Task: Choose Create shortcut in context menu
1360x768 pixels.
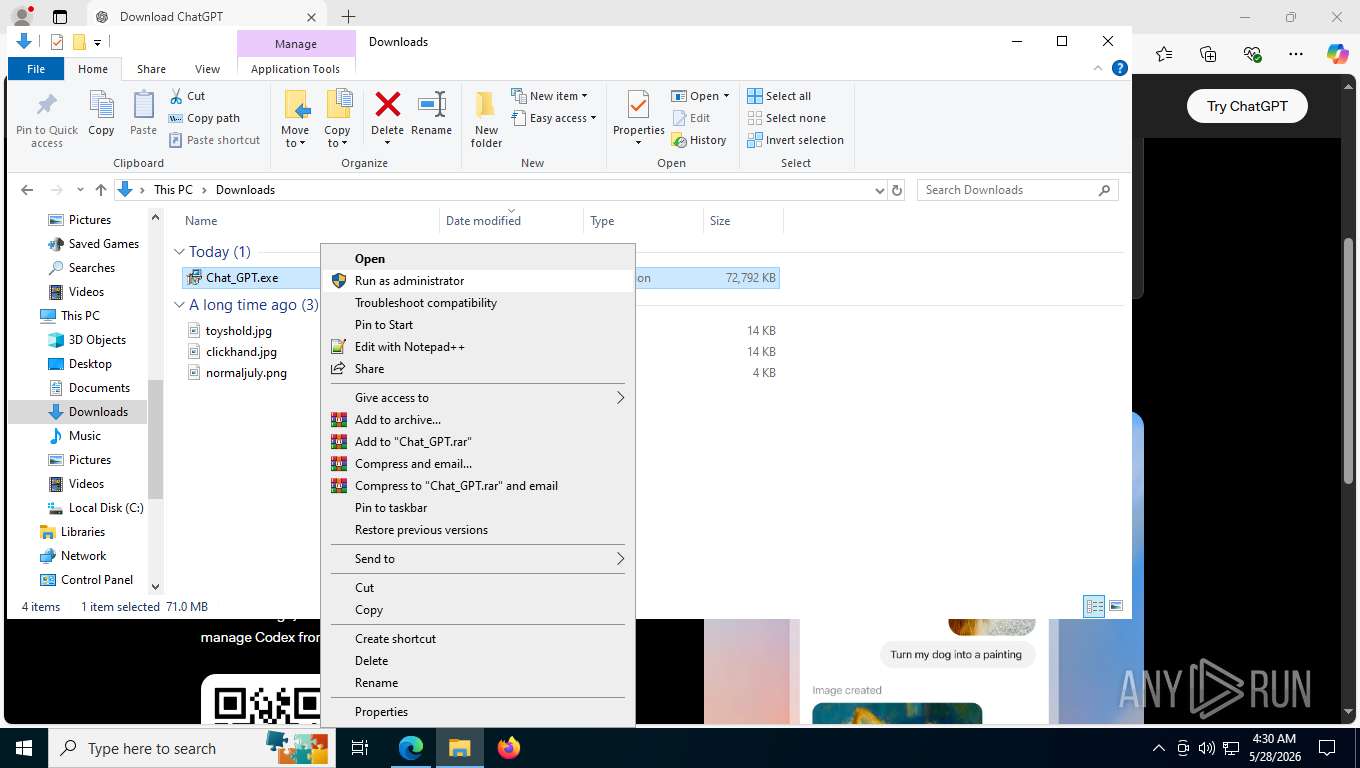Action: (478, 639)
